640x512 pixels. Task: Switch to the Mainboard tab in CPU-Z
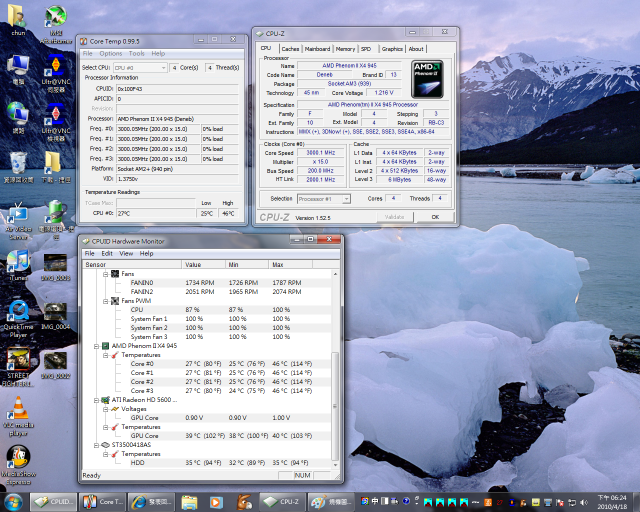[x=317, y=49]
